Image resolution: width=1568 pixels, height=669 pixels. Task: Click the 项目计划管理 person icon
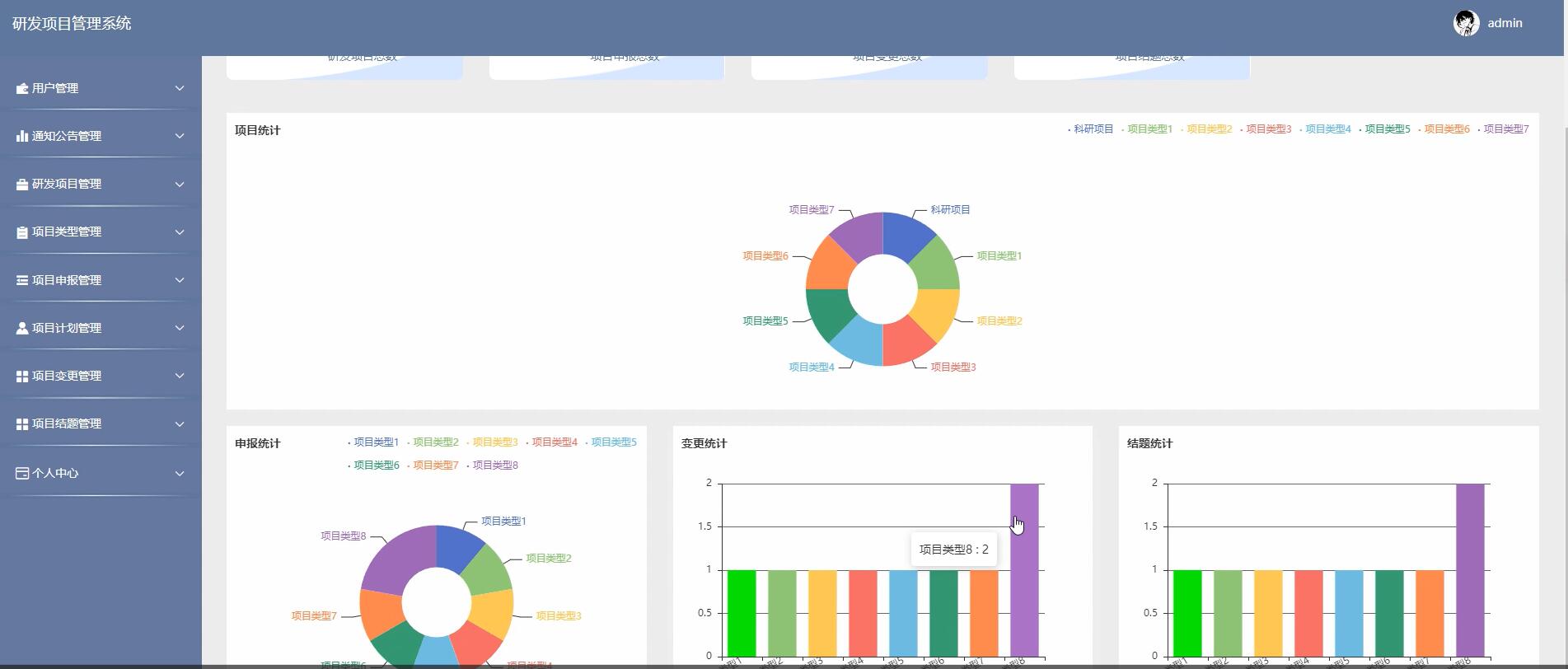(x=22, y=328)
